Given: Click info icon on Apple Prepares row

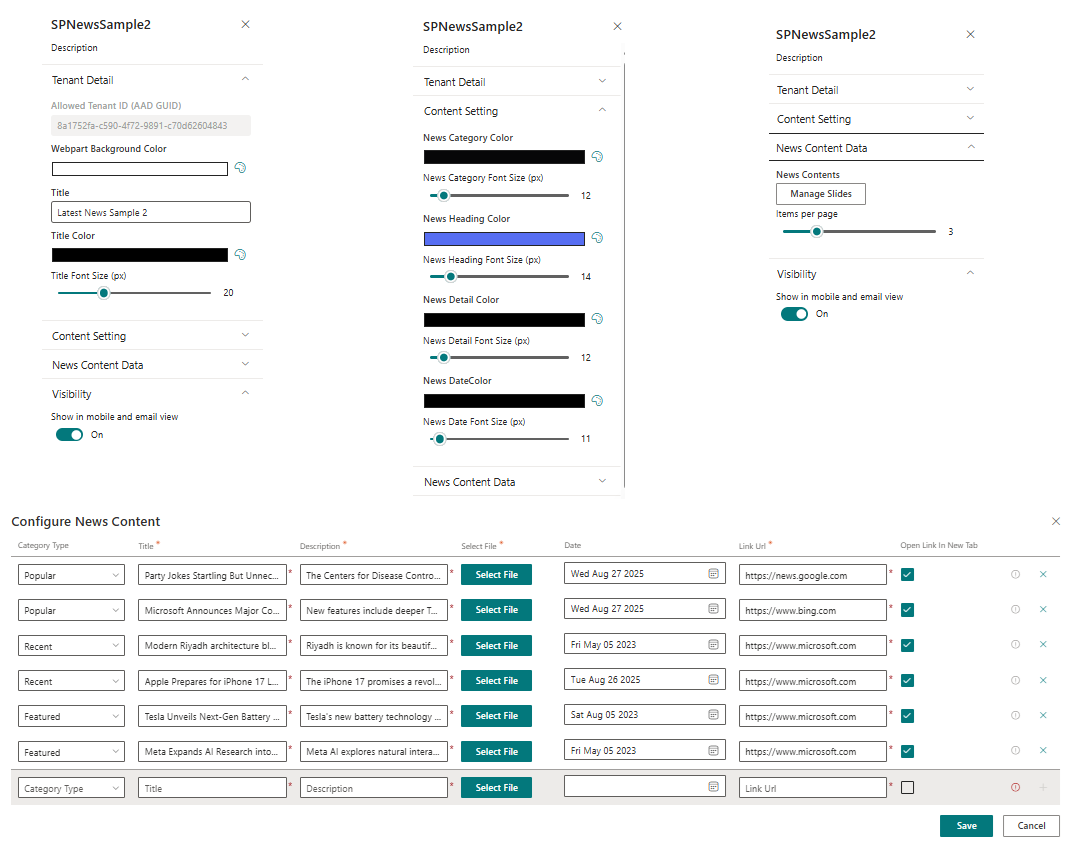Looking at the screenshot, I should (1015, 681).
